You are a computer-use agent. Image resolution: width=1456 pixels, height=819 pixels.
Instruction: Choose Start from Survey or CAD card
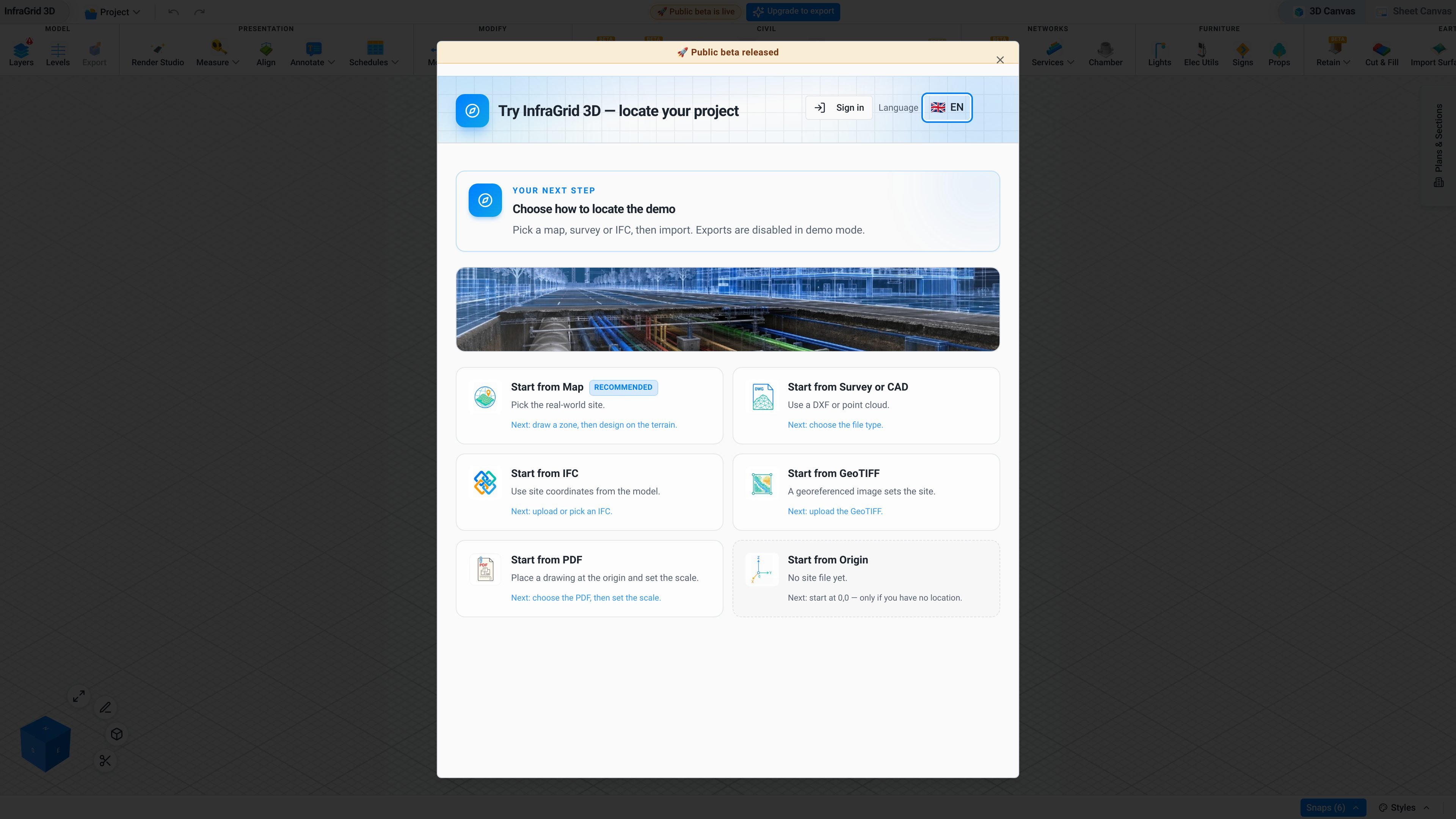[x=866, y=406]
